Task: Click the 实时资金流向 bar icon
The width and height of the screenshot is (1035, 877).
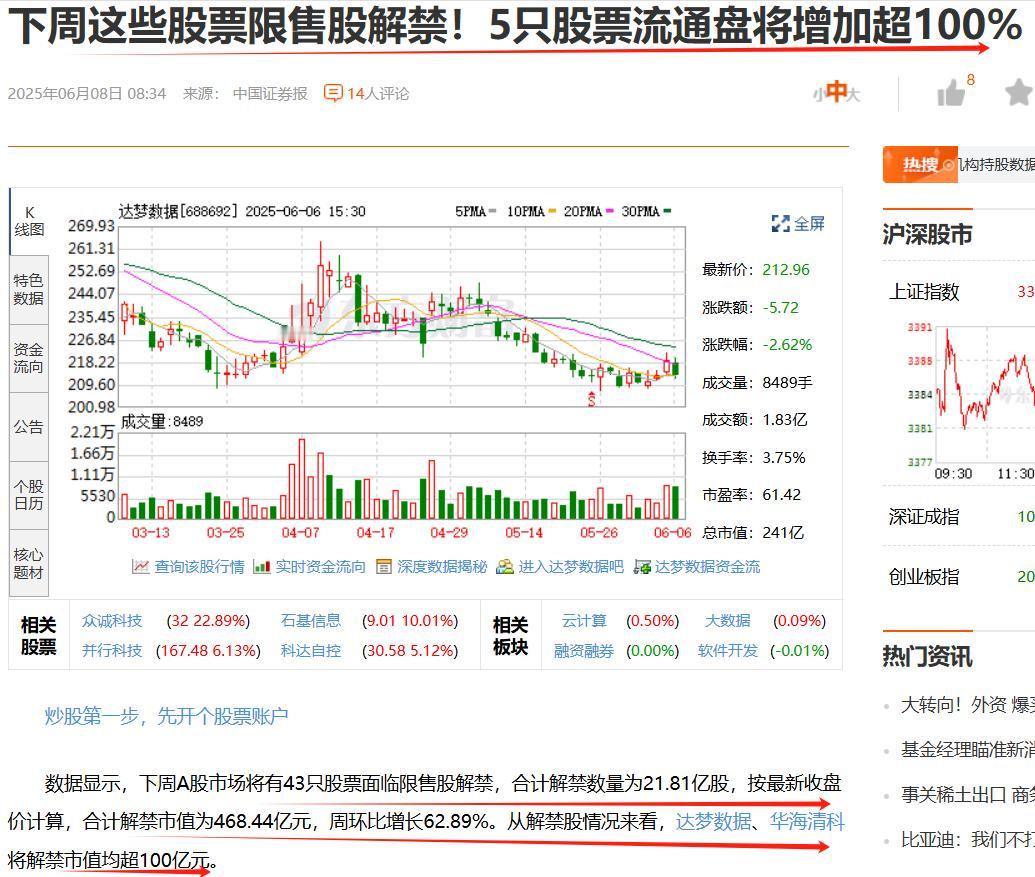Action: click(x=262, y=566)
